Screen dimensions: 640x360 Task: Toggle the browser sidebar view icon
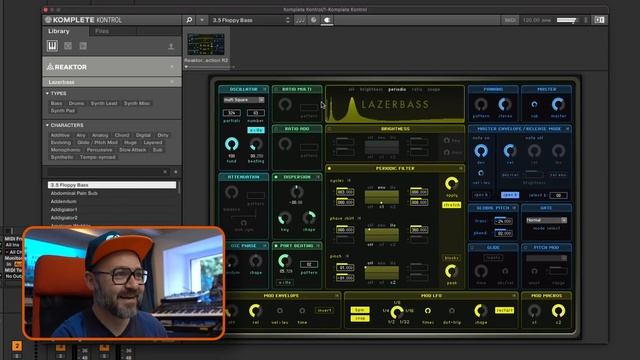point(599,20)
